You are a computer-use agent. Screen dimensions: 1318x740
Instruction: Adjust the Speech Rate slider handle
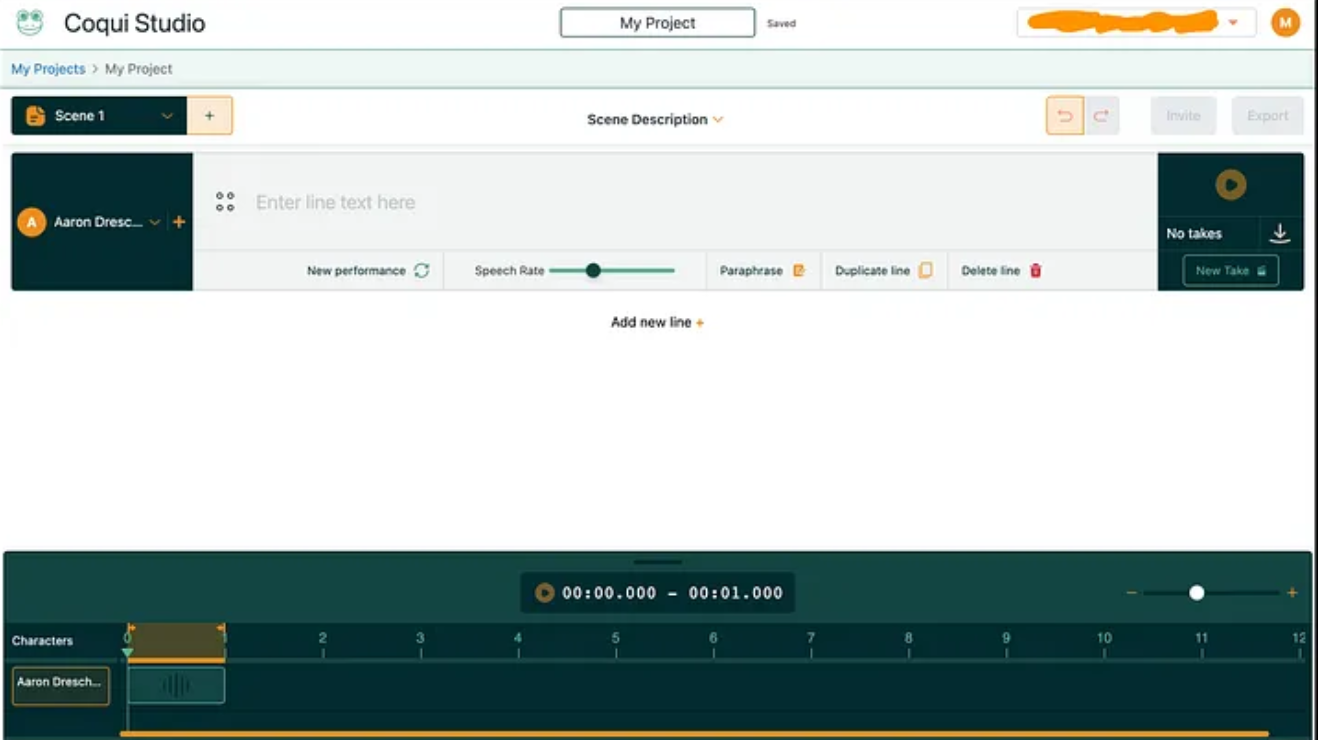(x=593, y=271)
